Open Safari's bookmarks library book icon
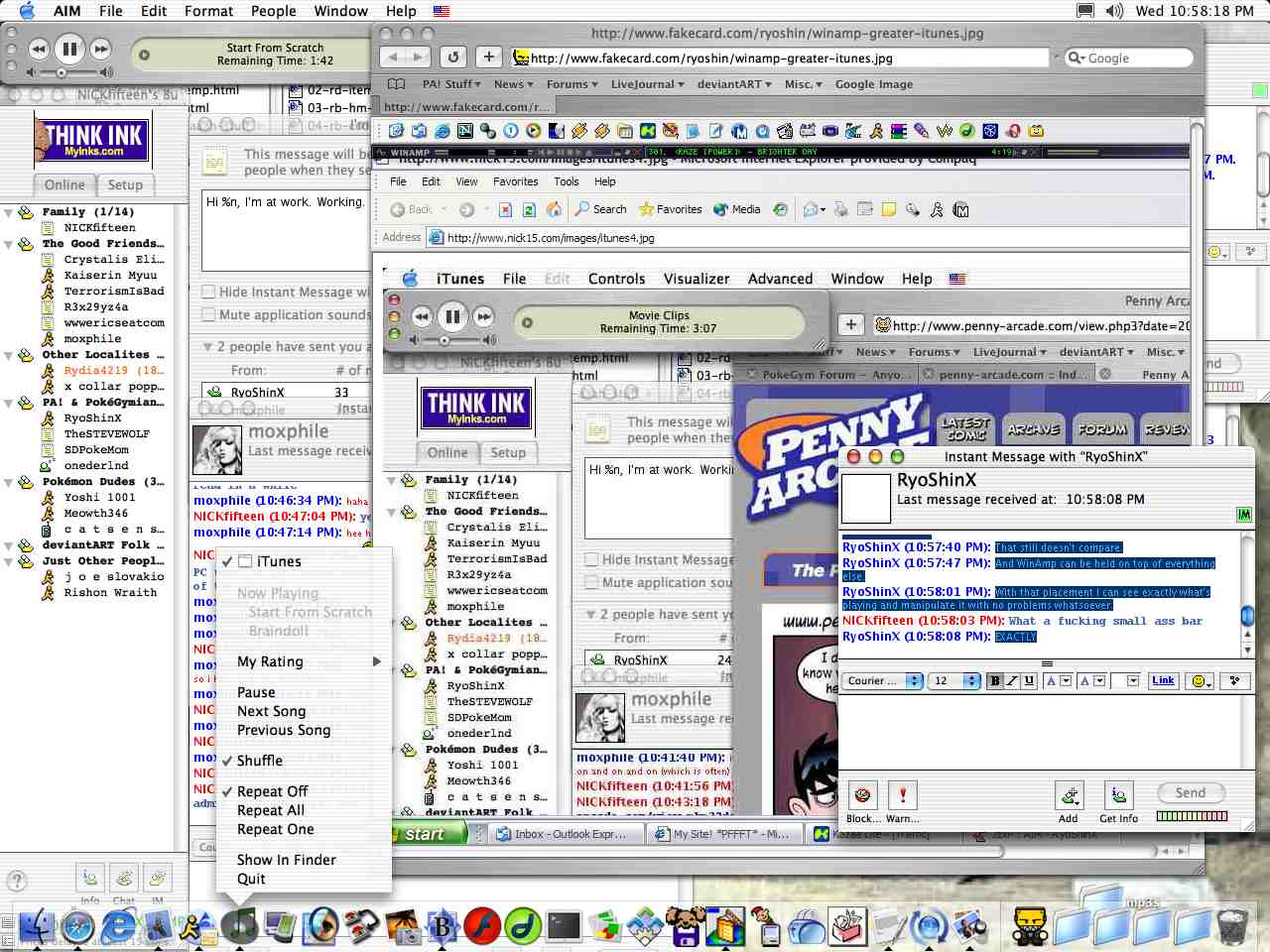 [x=397, y=84]
